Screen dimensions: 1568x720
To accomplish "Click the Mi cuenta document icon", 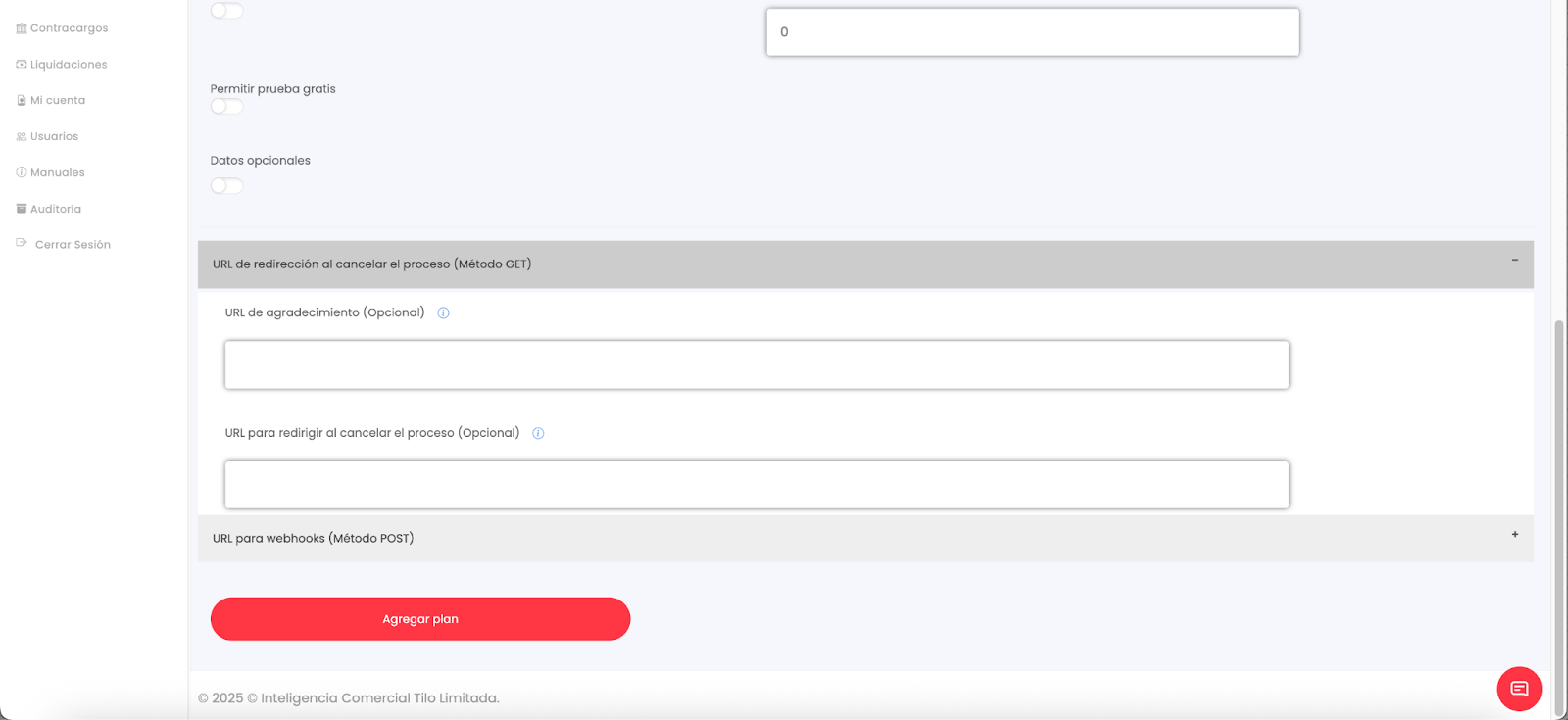I will (22, 101).
